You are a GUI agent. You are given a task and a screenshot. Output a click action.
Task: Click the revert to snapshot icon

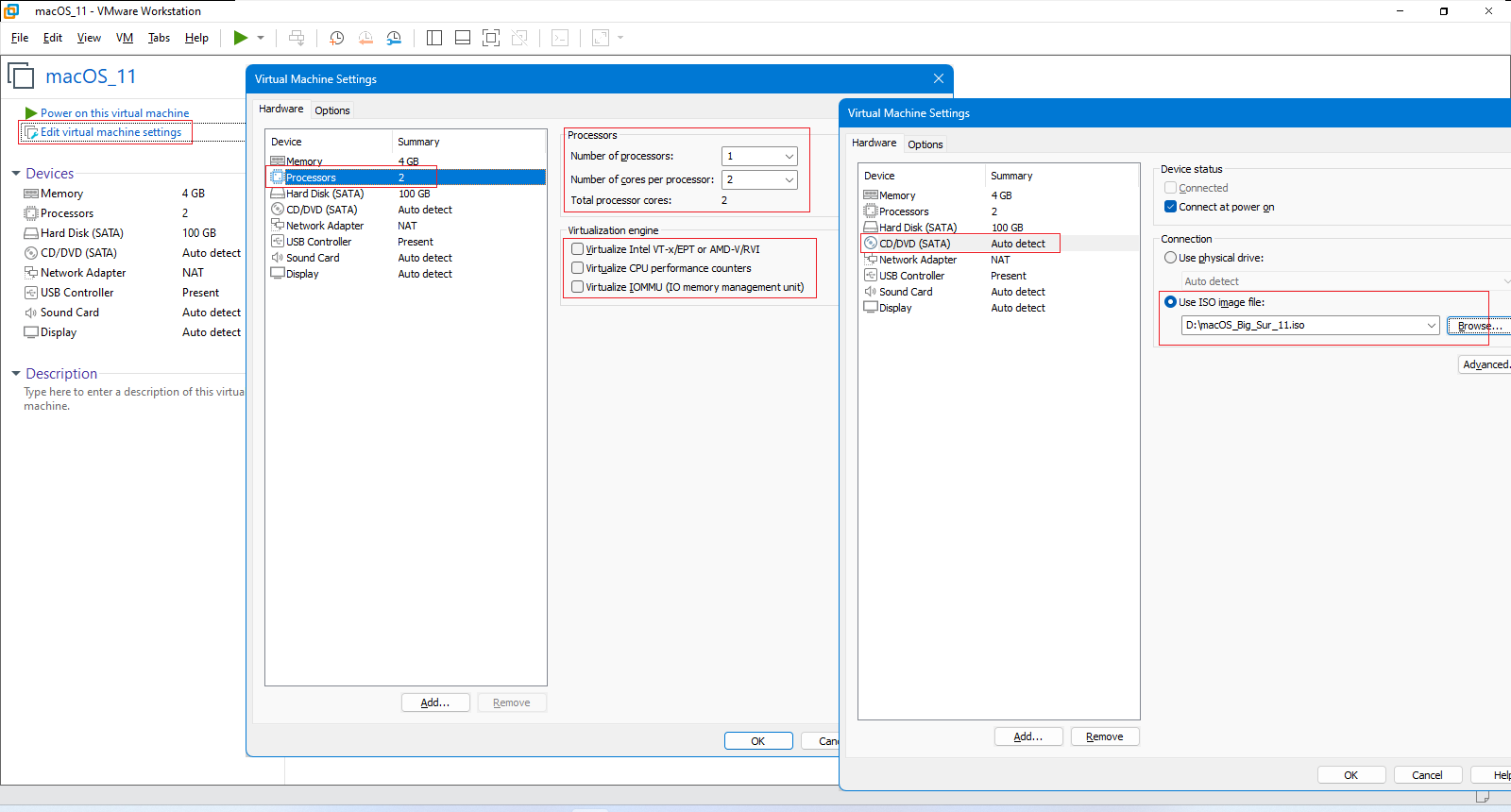coord(365,38)
